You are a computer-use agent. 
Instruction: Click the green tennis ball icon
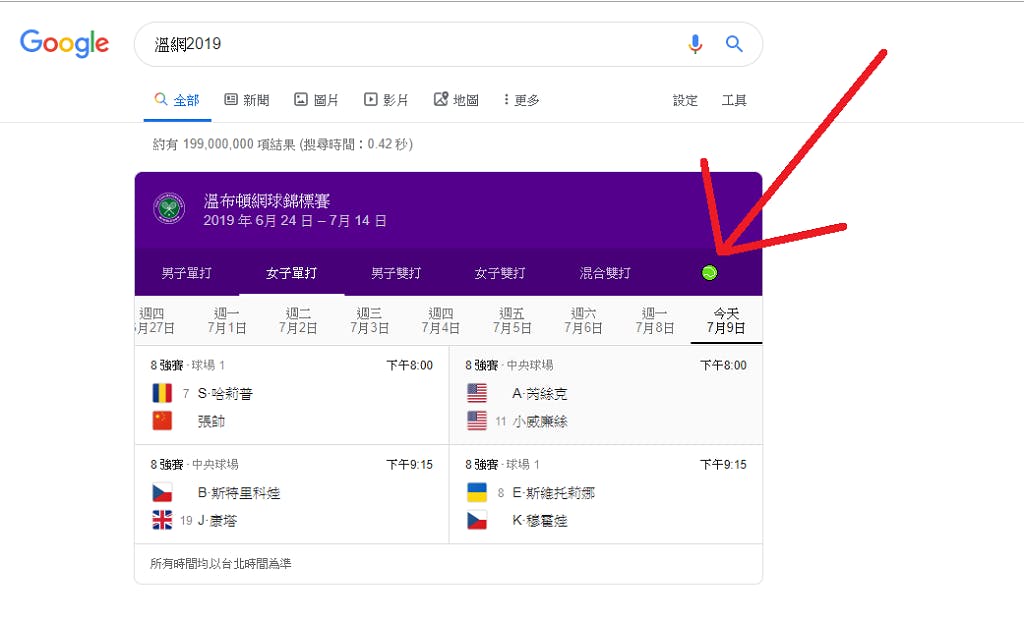click(x=710, y=272)
